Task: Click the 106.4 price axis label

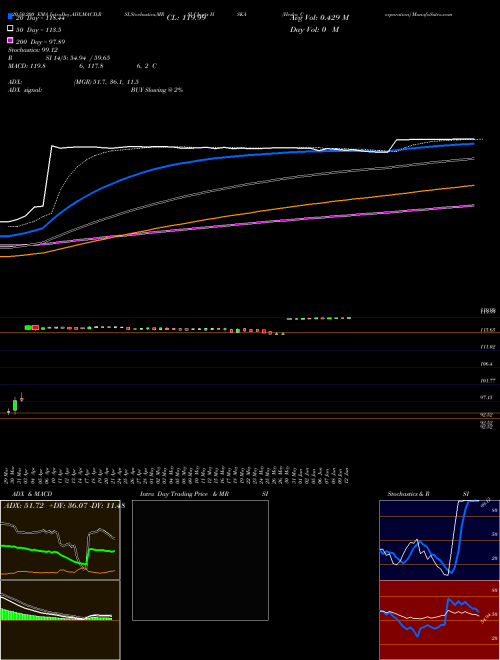Action: (487, 364)
